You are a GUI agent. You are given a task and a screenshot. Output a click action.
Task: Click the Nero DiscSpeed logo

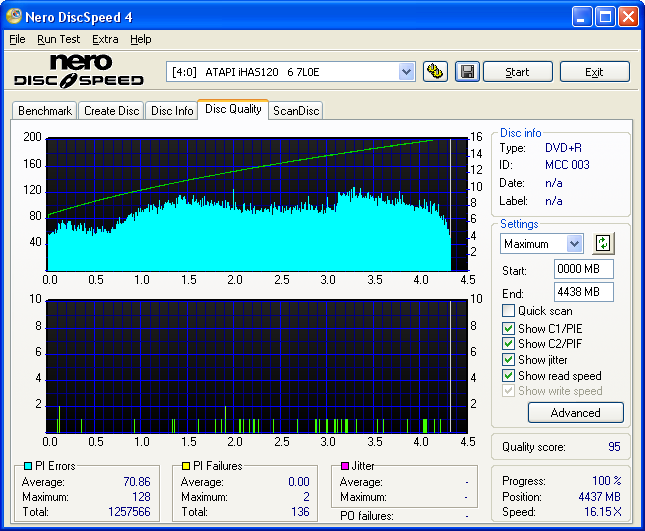click(x=78, y=70)
